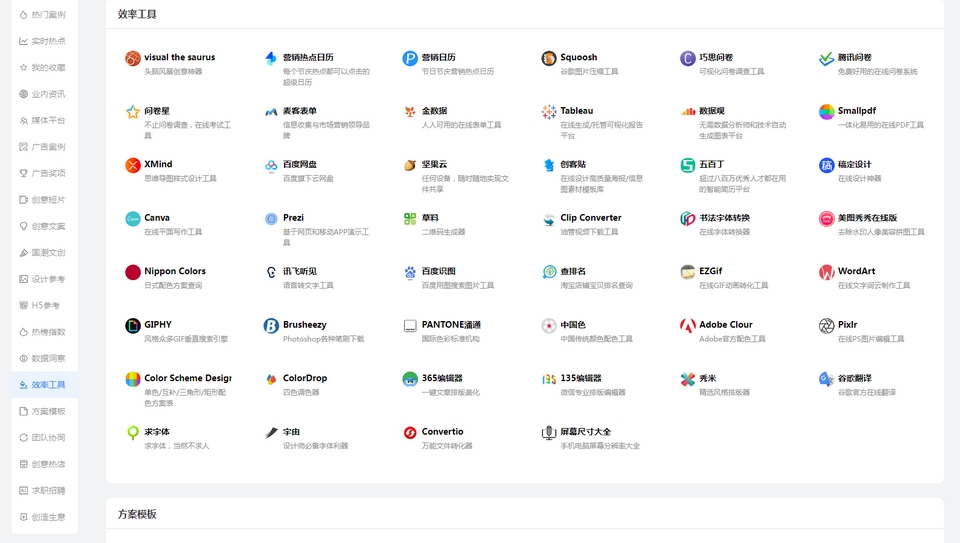The height and width of the screenshot is (543, 960).
Task: Open the Convertio red icon
Action: (x=410, y=433)
